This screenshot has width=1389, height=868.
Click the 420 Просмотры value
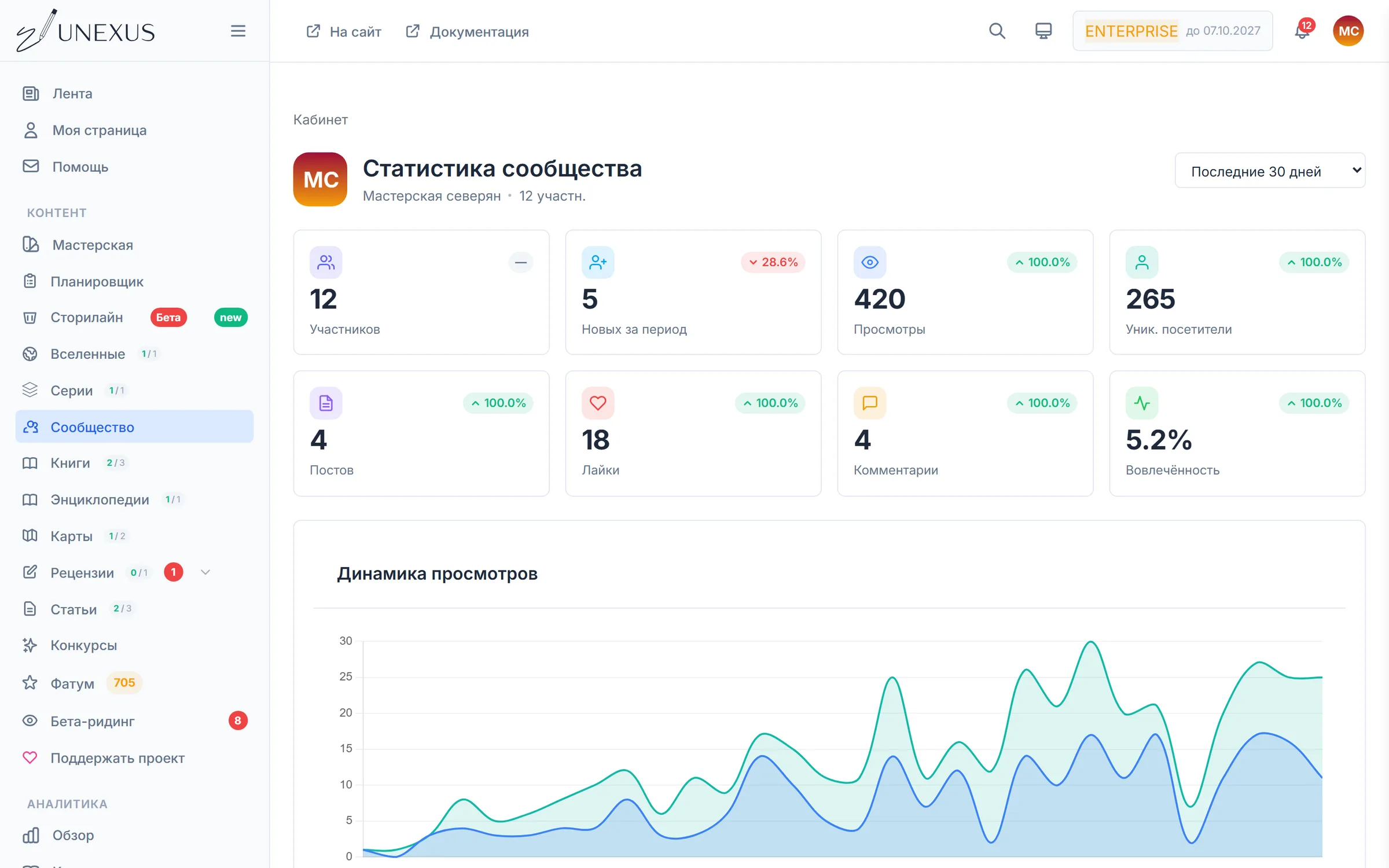coord(880,299)
